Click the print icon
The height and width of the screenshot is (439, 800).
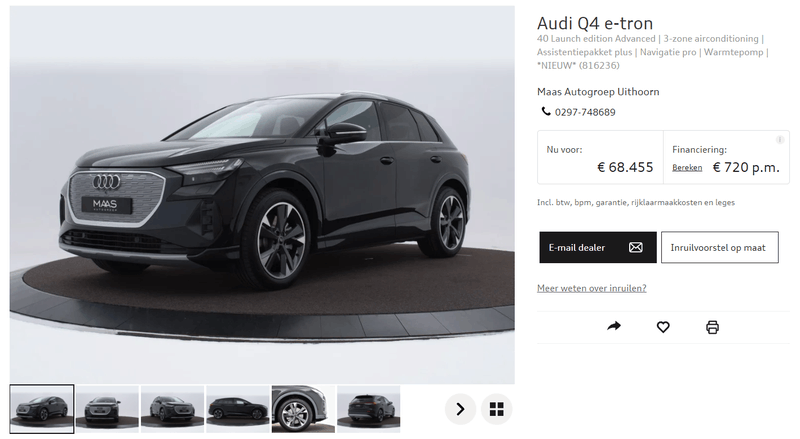712,327
